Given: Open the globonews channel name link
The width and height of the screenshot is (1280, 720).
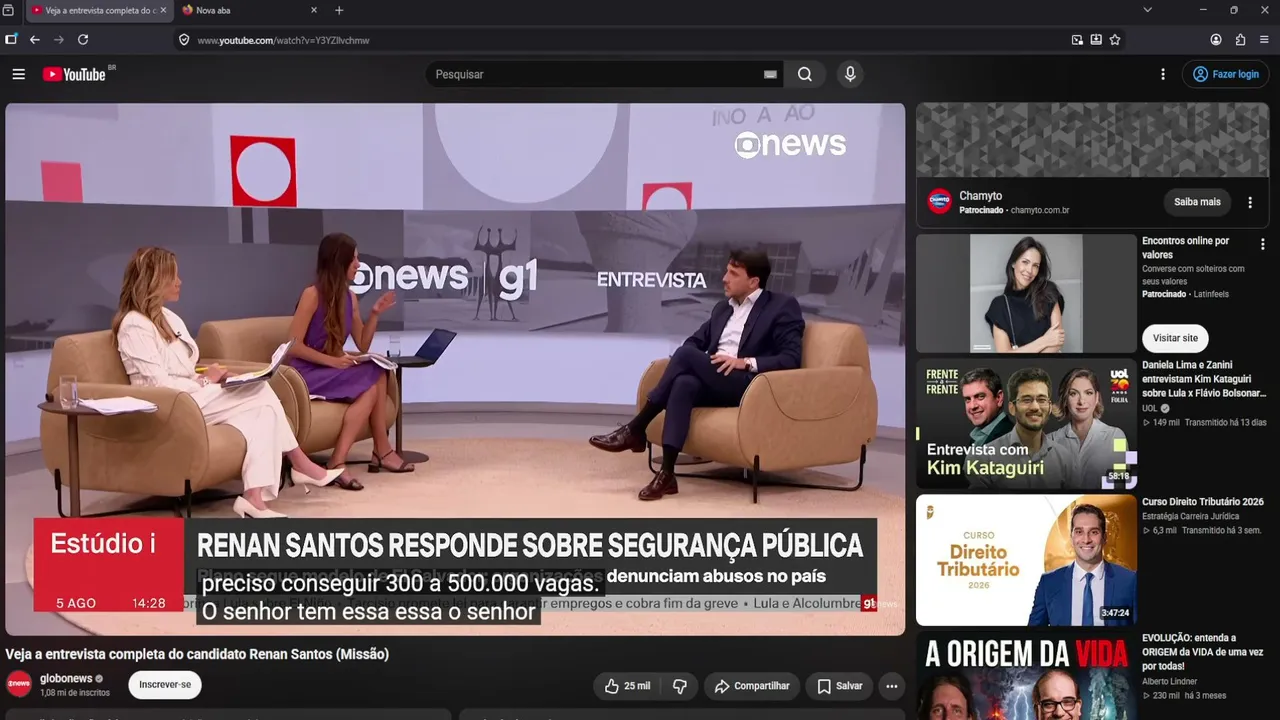Looking at the screenshot, I should tap(66, 679).
